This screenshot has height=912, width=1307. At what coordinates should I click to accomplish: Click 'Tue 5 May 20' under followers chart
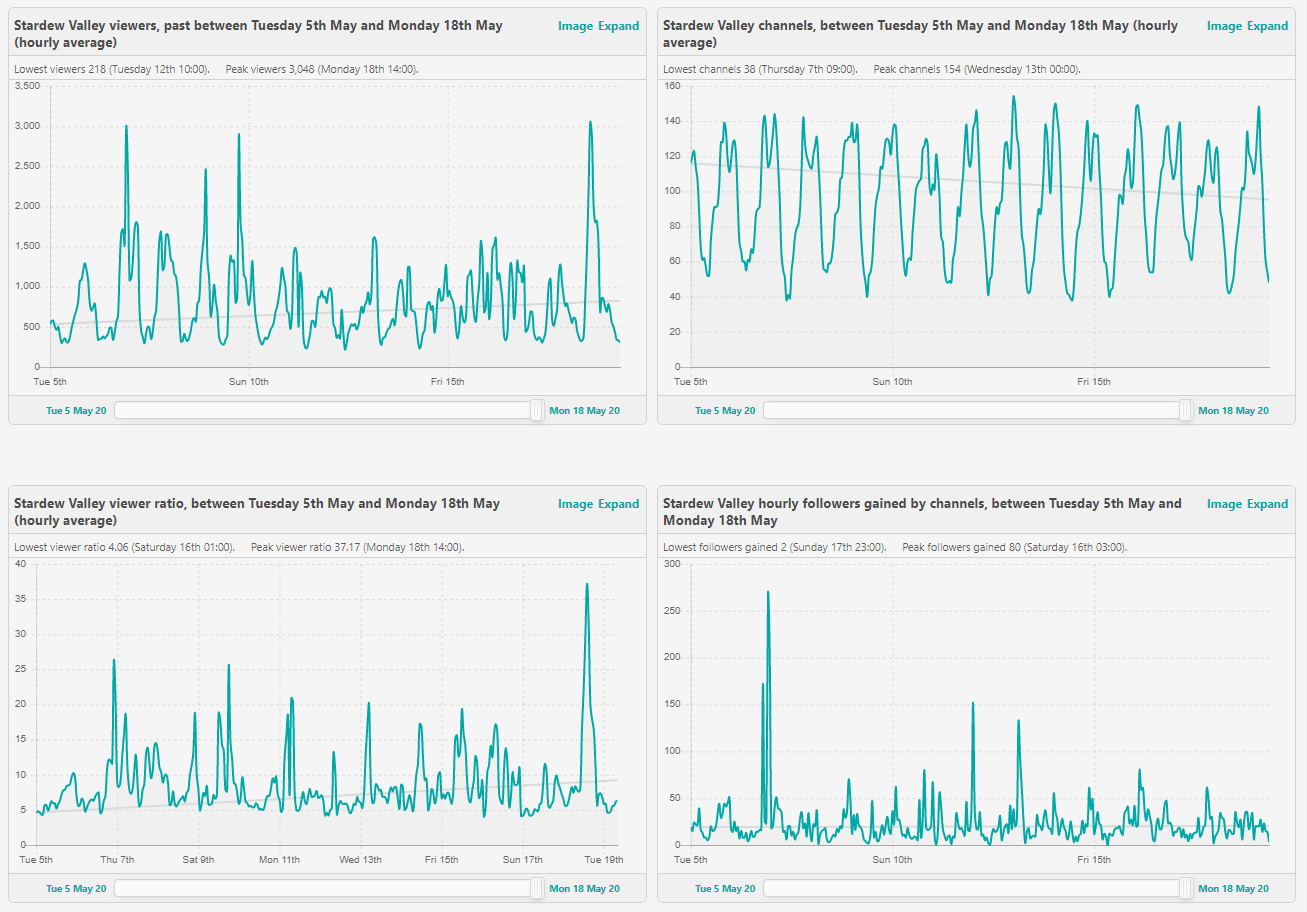click(x=725, y=889)
